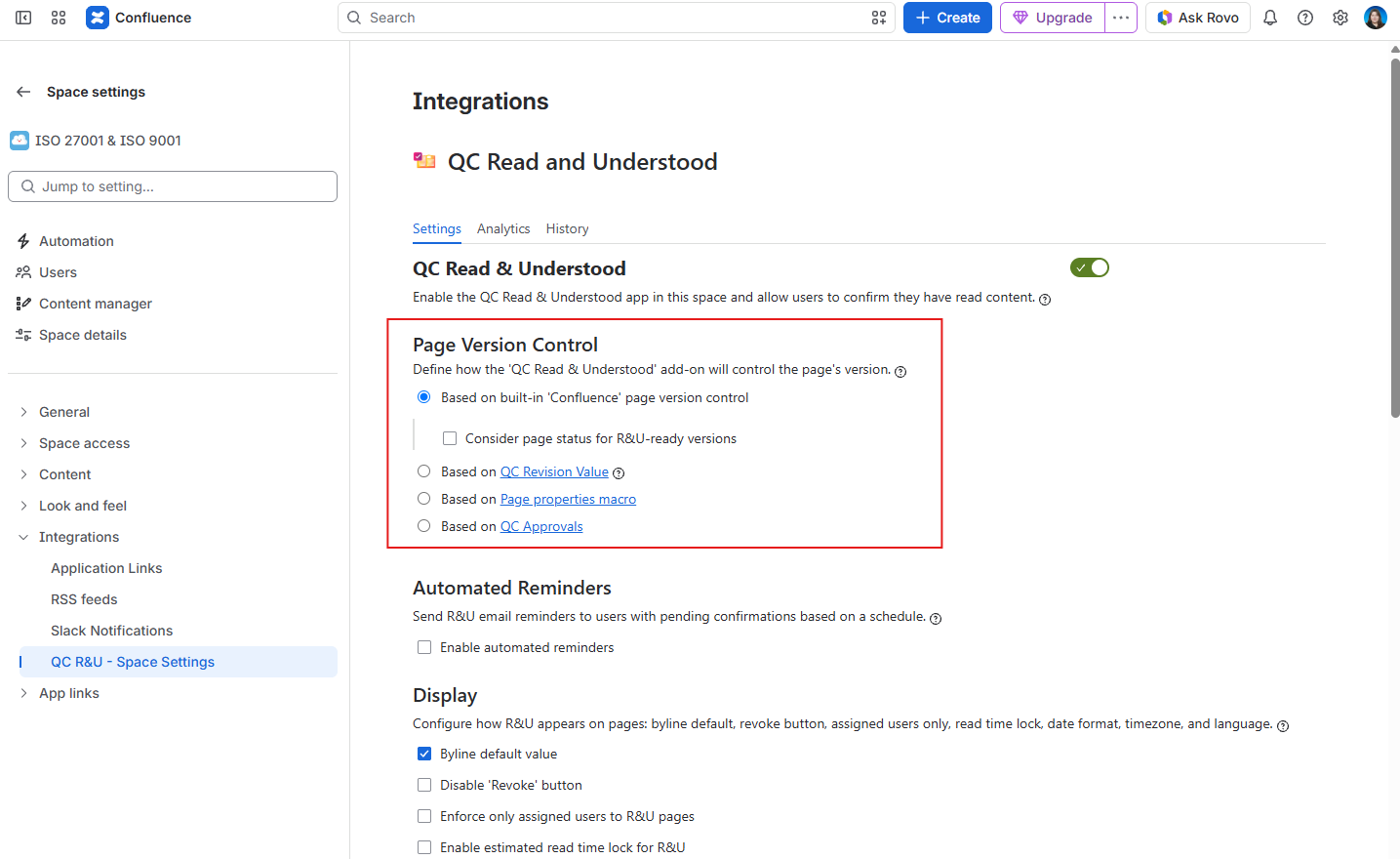Check Enable automated reminders
The image size is (1400, 859).
[x=424, y=647]
